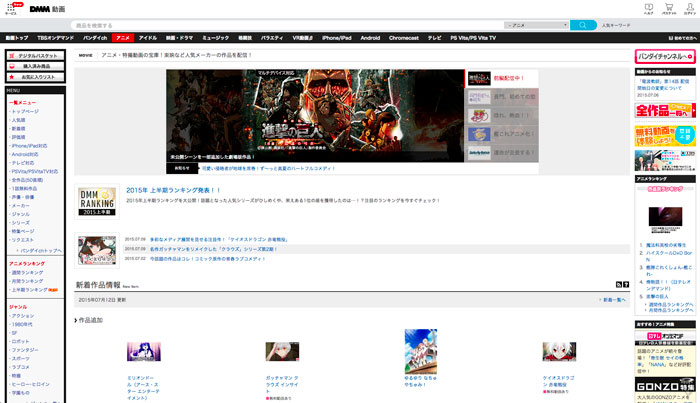Viewport: 700px width, 403px height.
Task: Click the login user icon
Action: (x=690, y=8)
